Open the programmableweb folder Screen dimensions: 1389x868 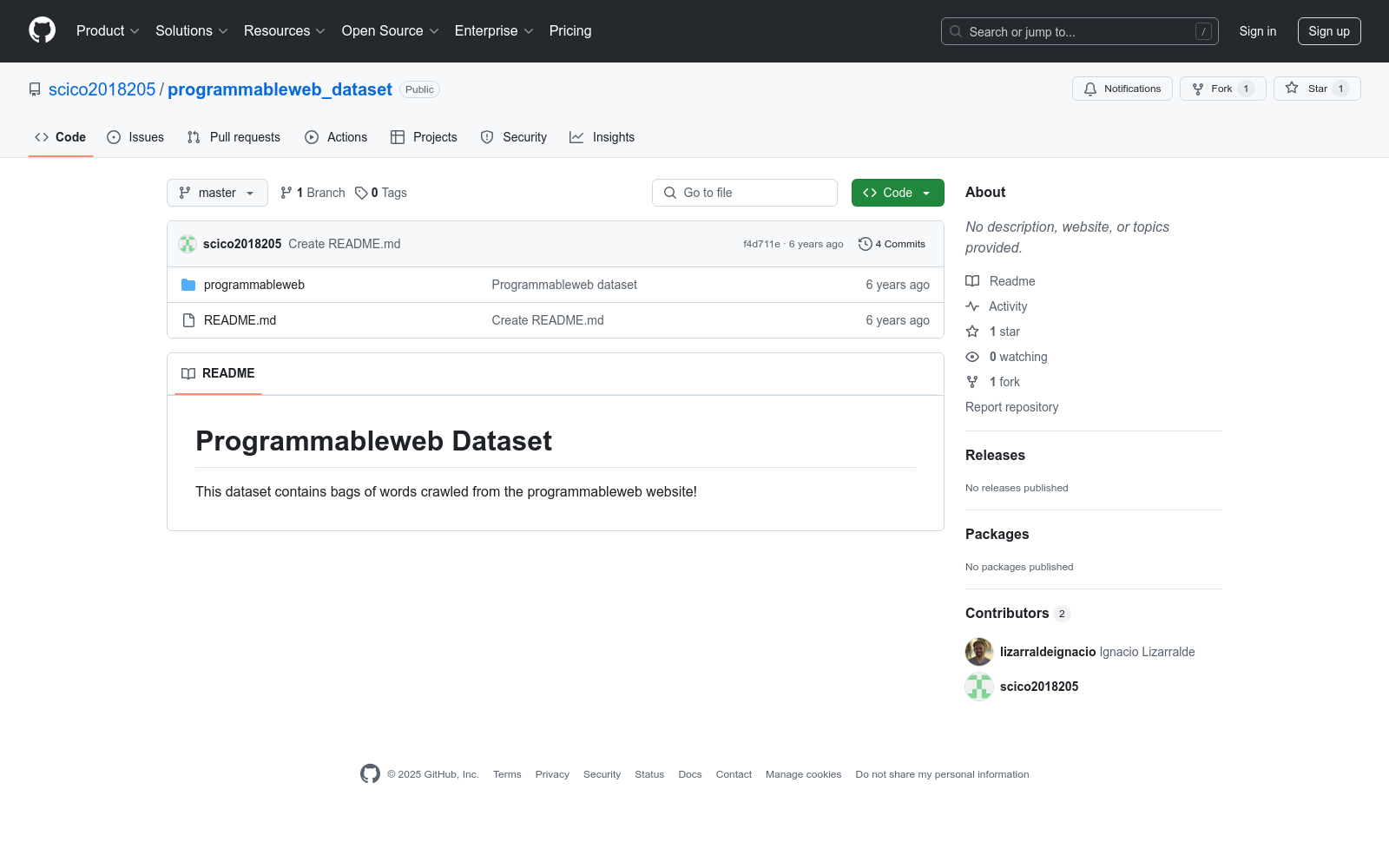tap(254, 285)
